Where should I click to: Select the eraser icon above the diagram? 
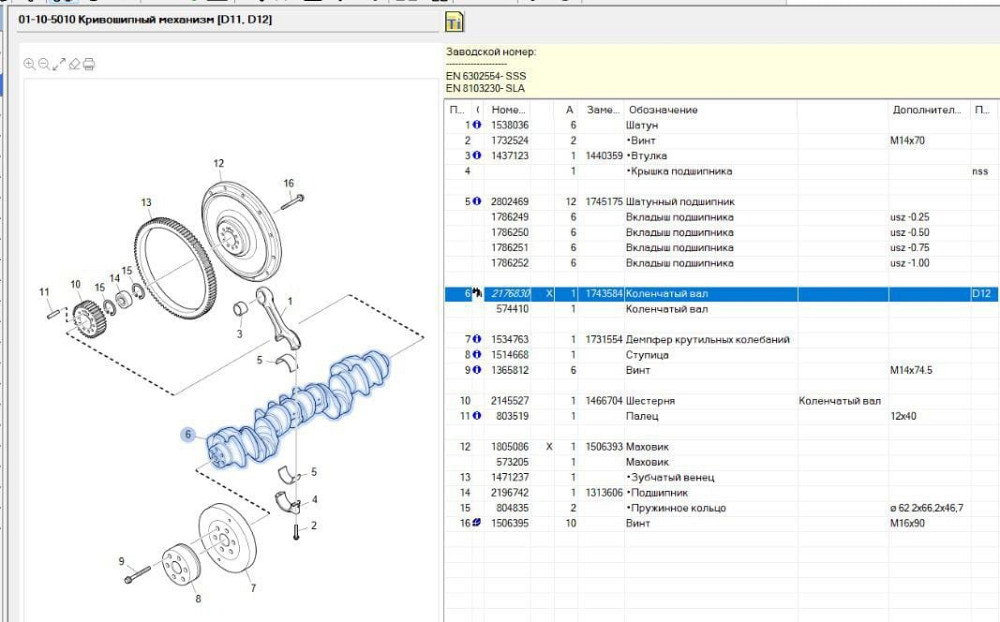pyautogui.click(x=74, y=65)
